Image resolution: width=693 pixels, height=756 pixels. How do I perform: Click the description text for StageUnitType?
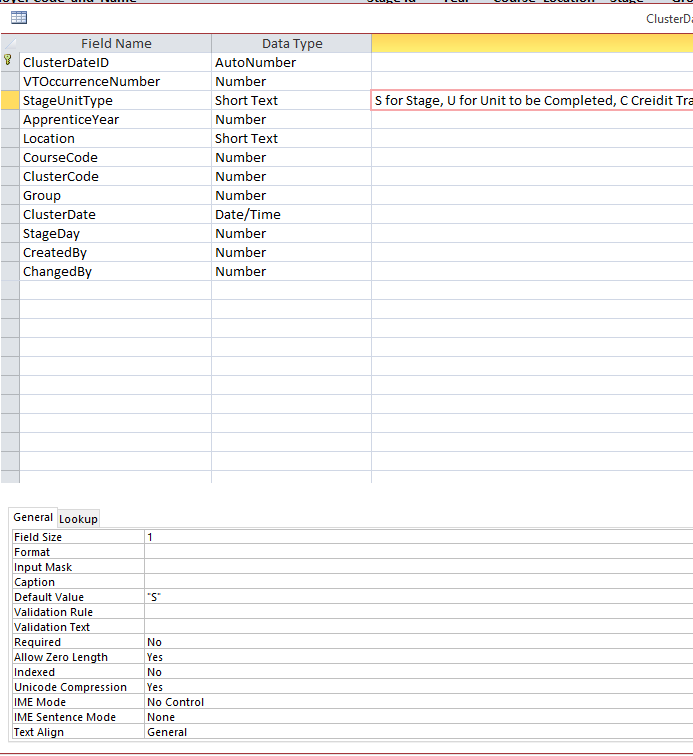(x=531, y=100)
